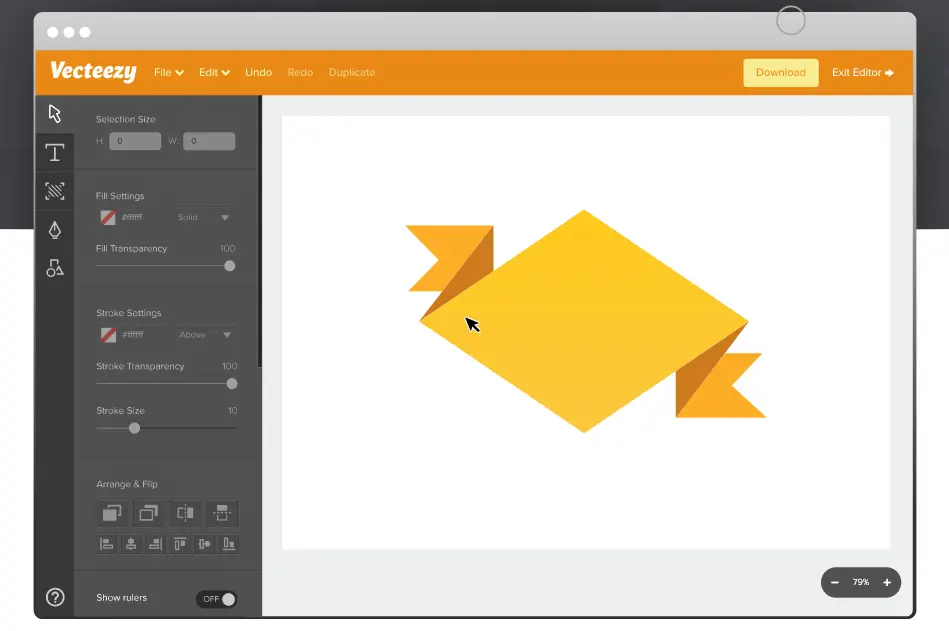This screenshot has height=631, width=949.
Task: Open the Edit menu
Action: tap(213, 72)
